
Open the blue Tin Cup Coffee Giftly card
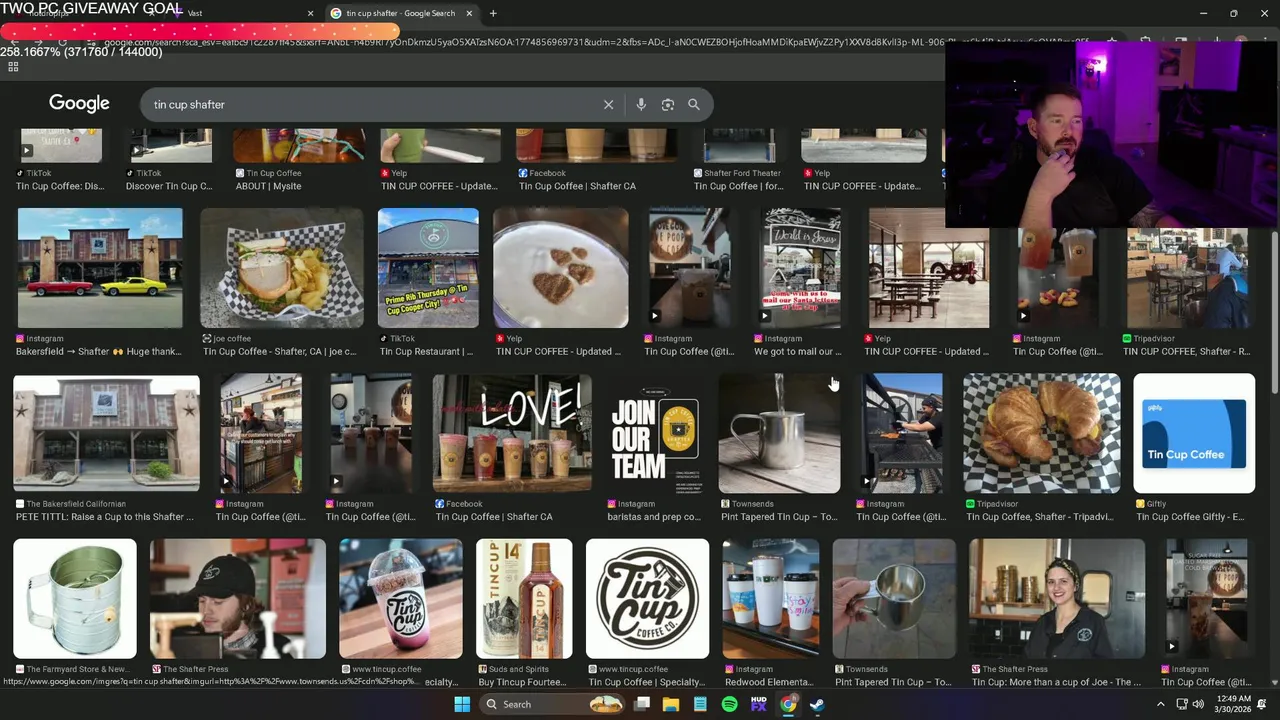point(1194,433)
